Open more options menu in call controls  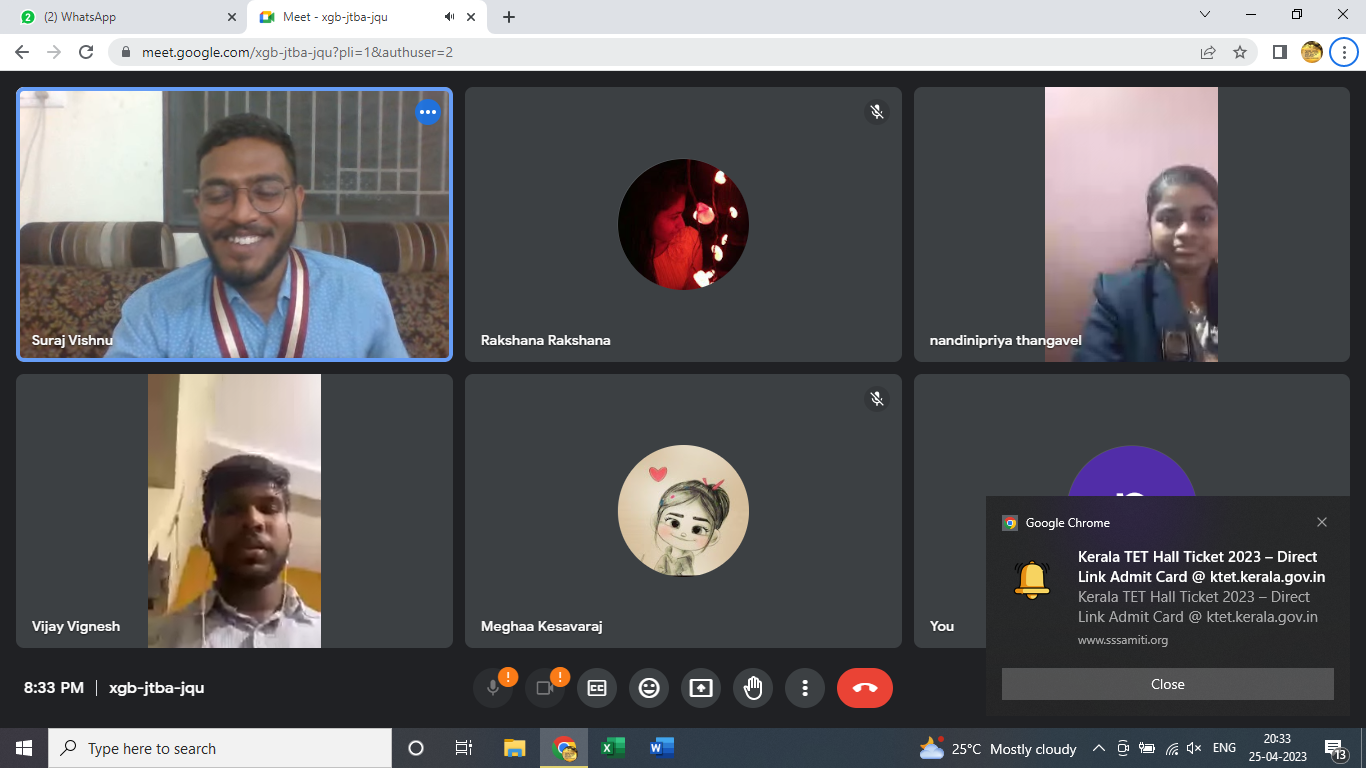coord(805,688)
